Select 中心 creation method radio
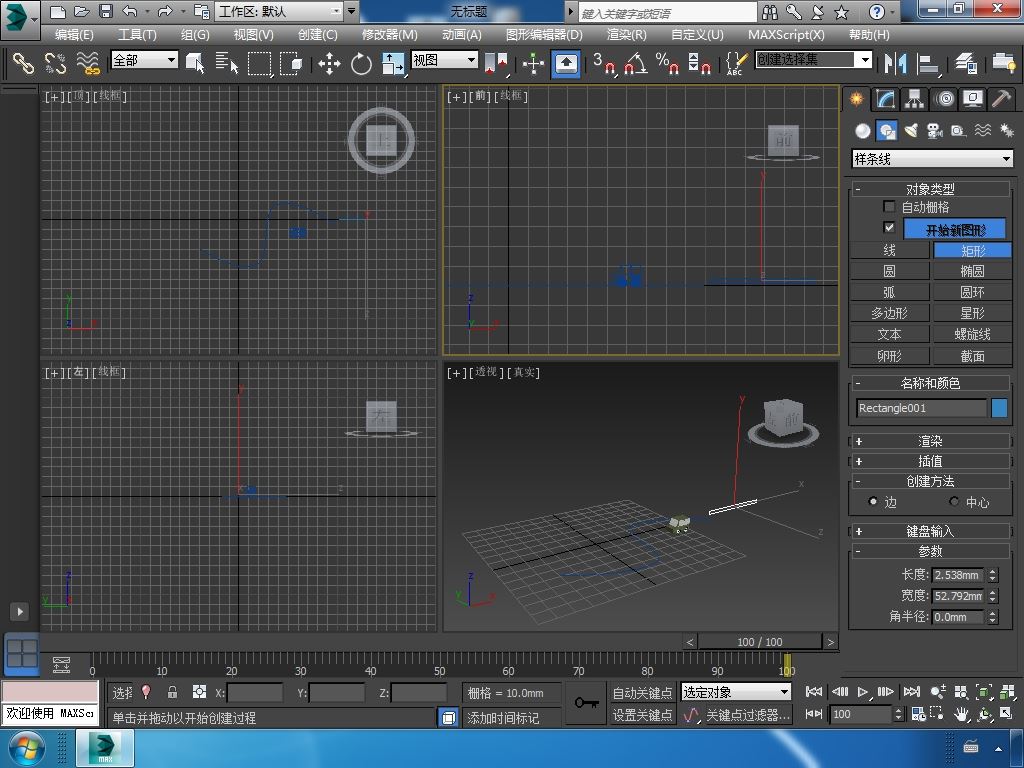1024x768 pixels. point(954,502)
